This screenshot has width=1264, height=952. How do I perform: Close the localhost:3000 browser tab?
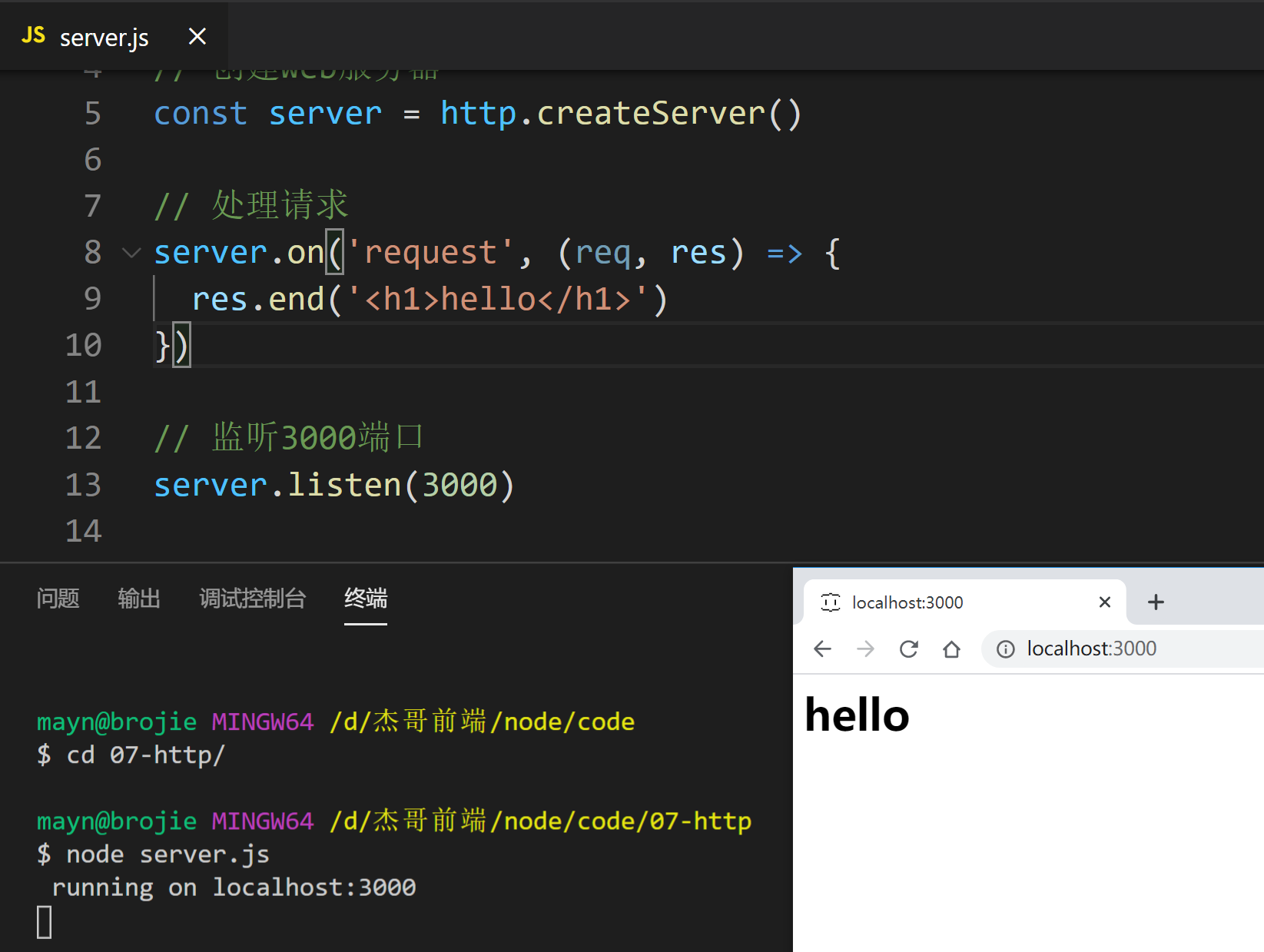(x=1105, y=602)
